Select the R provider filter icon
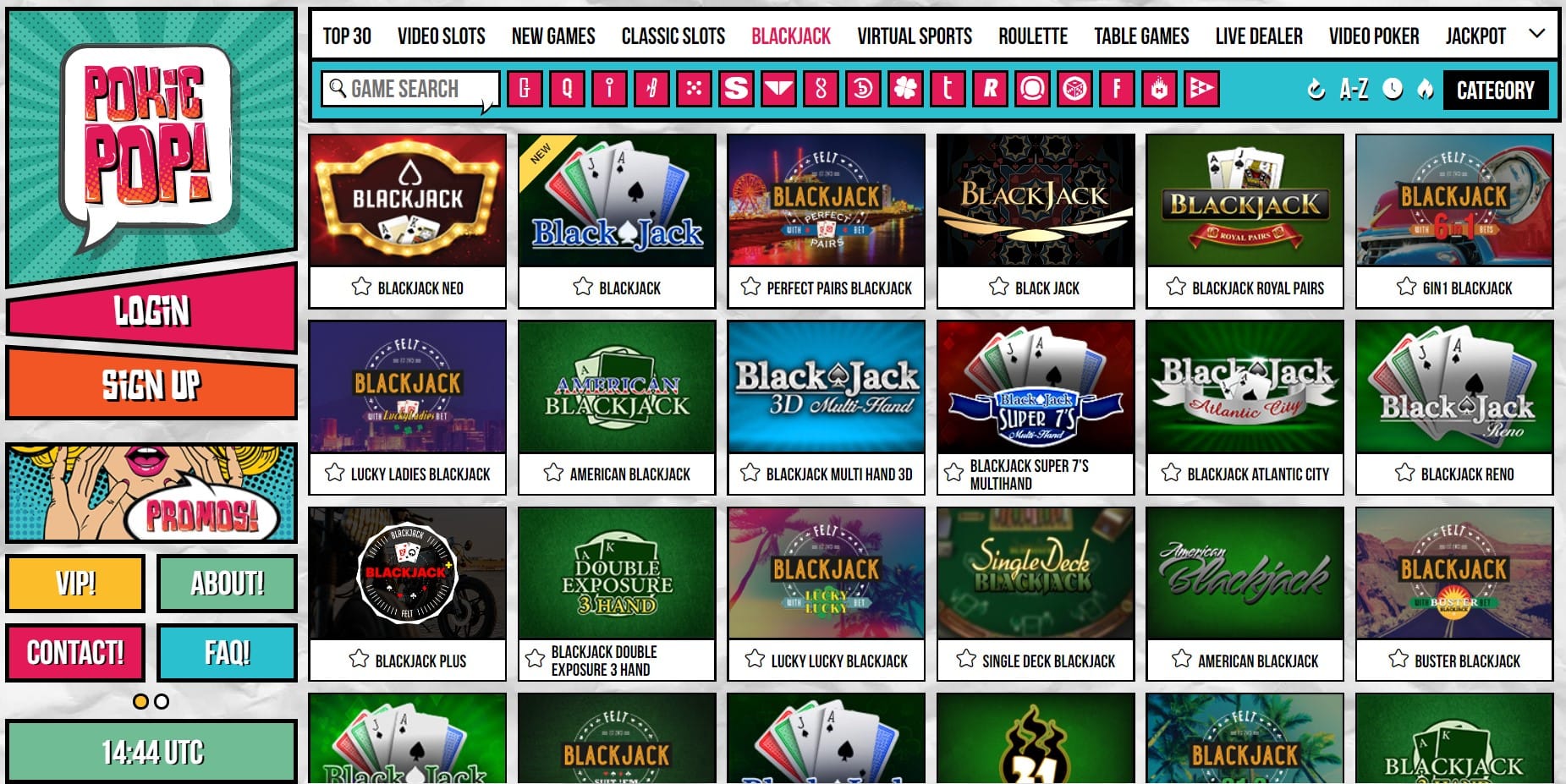This screenshot has height=784, width=1566. click(990, 89)
